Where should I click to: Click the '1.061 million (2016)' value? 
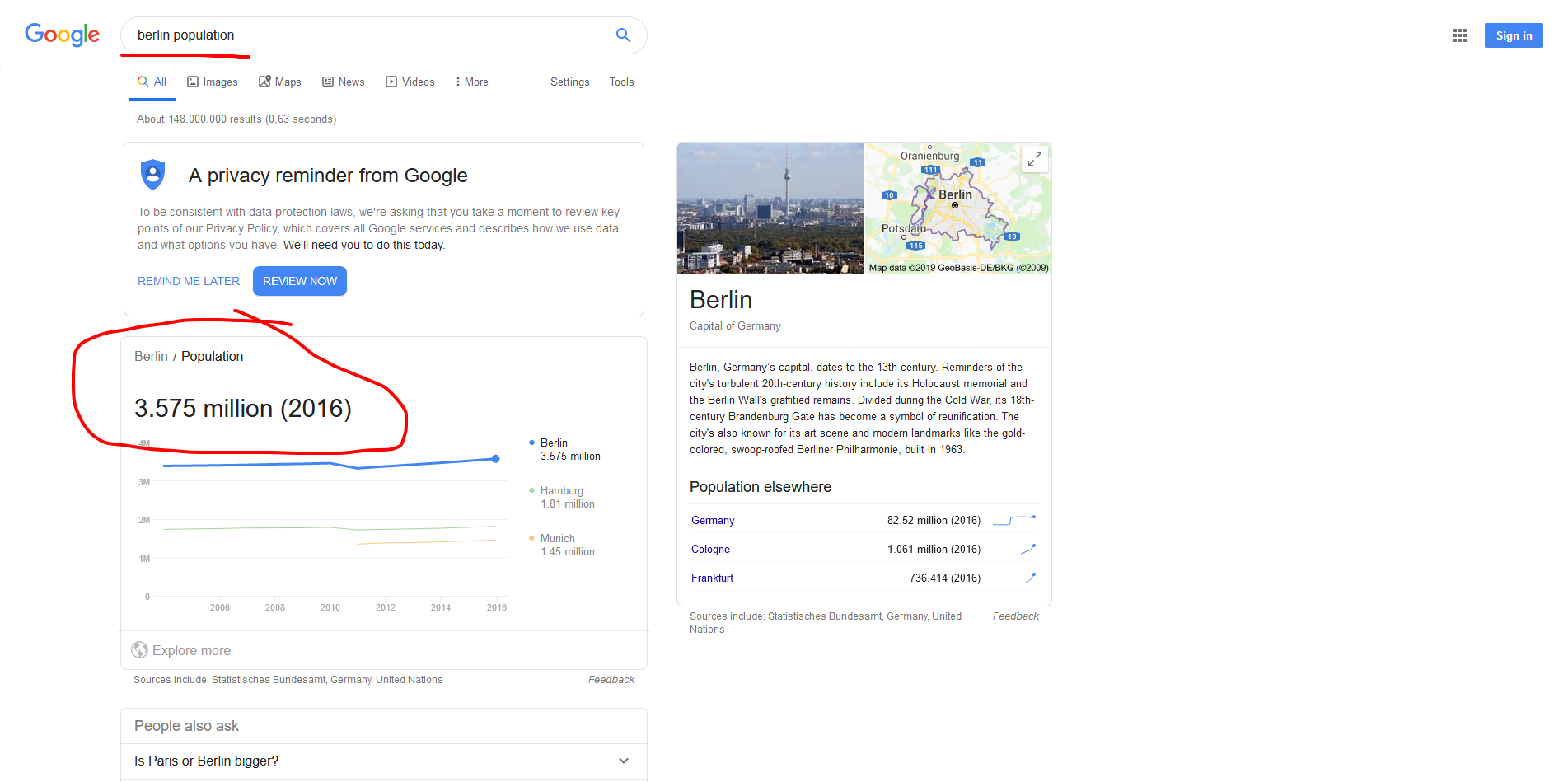934,549
